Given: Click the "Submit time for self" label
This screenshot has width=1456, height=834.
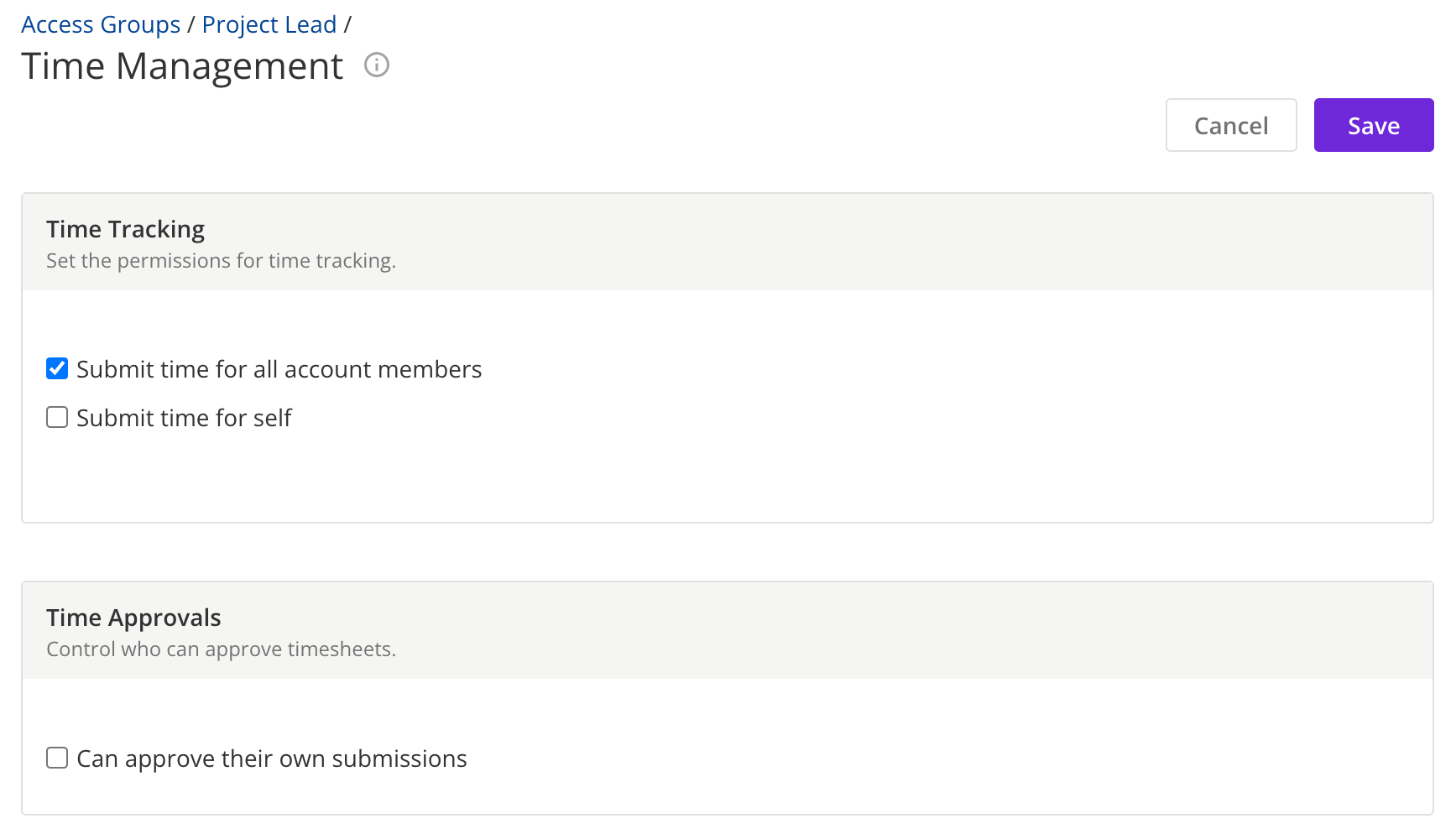Looking at the screenshot, I should tap(184, 417).
